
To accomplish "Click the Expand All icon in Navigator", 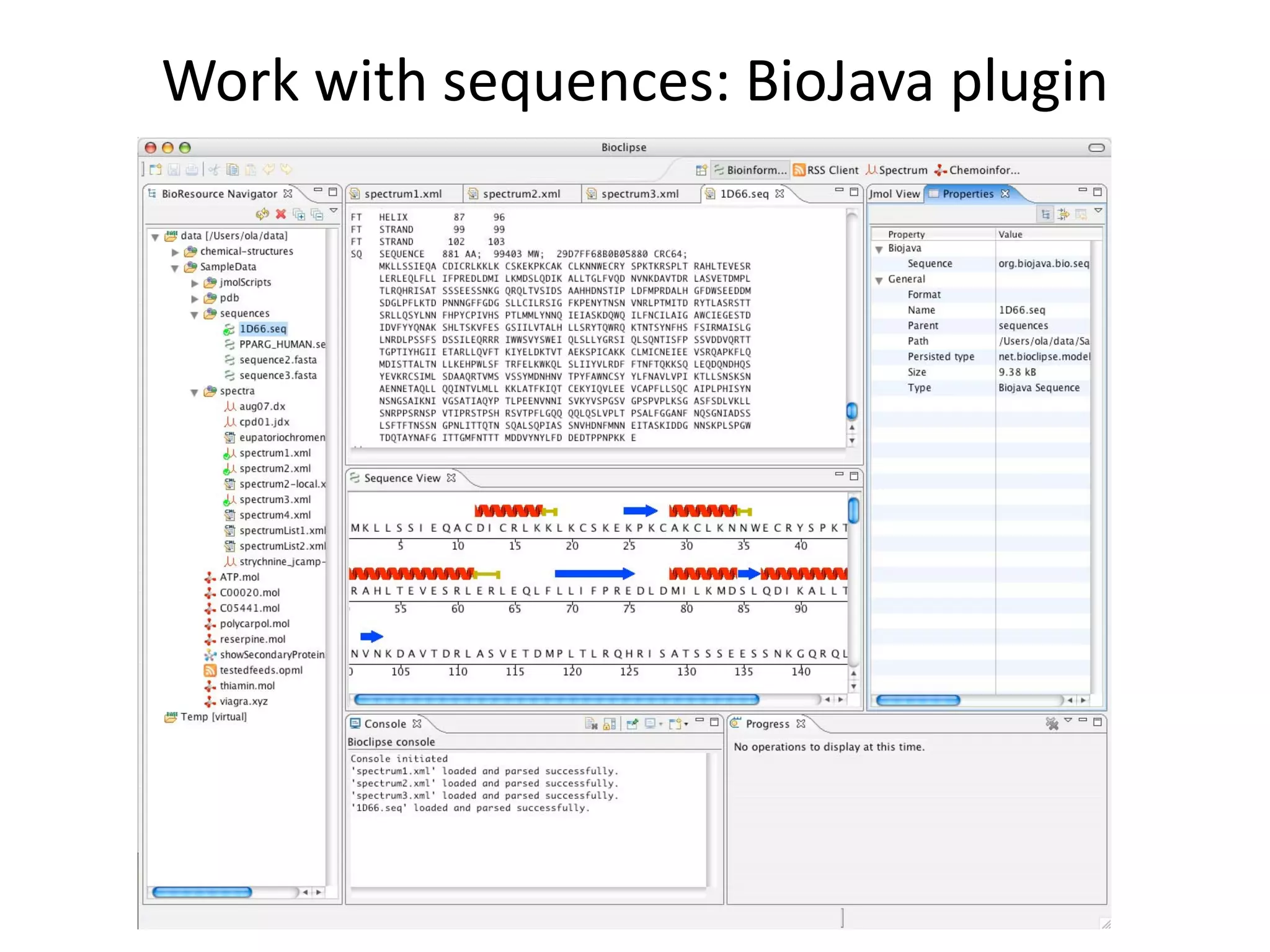I will tap(299, 214).
